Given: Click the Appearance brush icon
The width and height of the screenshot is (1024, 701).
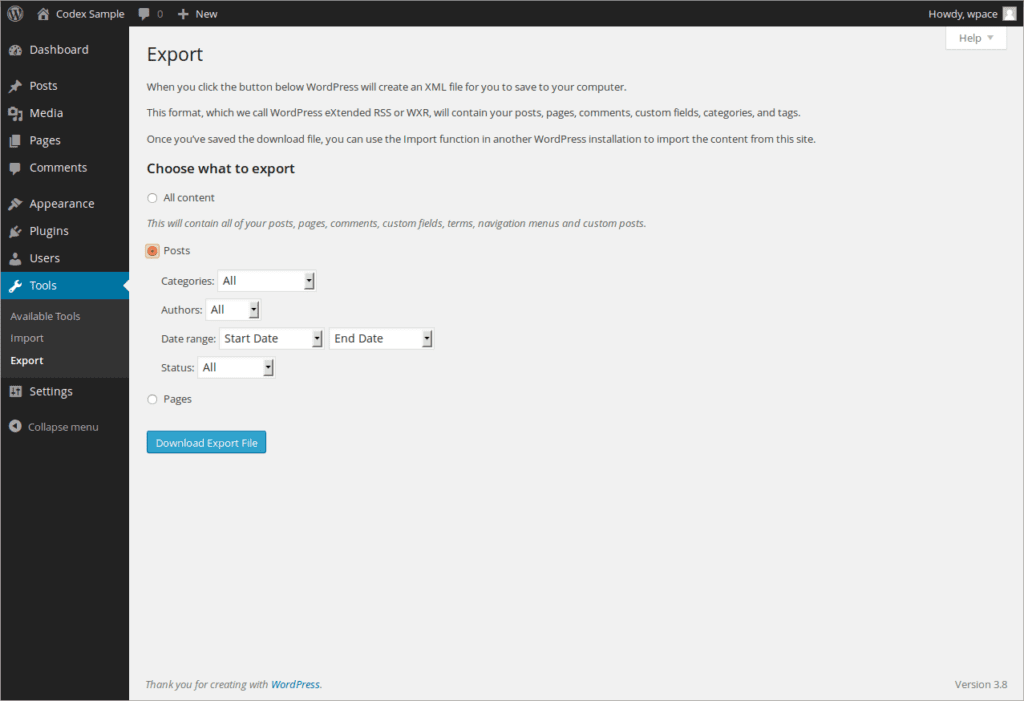Looking at the screenshot, I should (14, 203).
